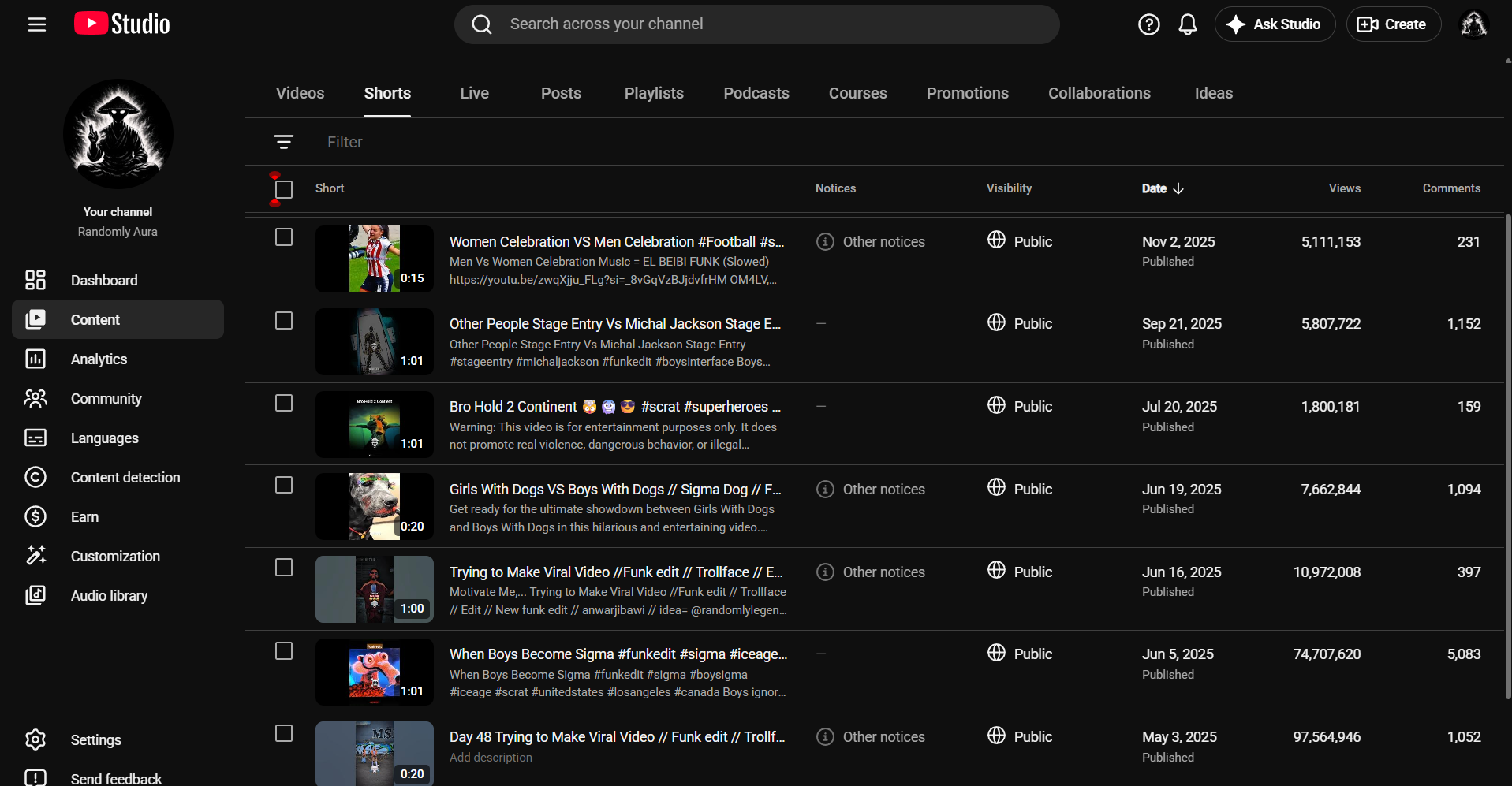Click the search across your channel field
The image size is (1512, 786).
[756, 24]
